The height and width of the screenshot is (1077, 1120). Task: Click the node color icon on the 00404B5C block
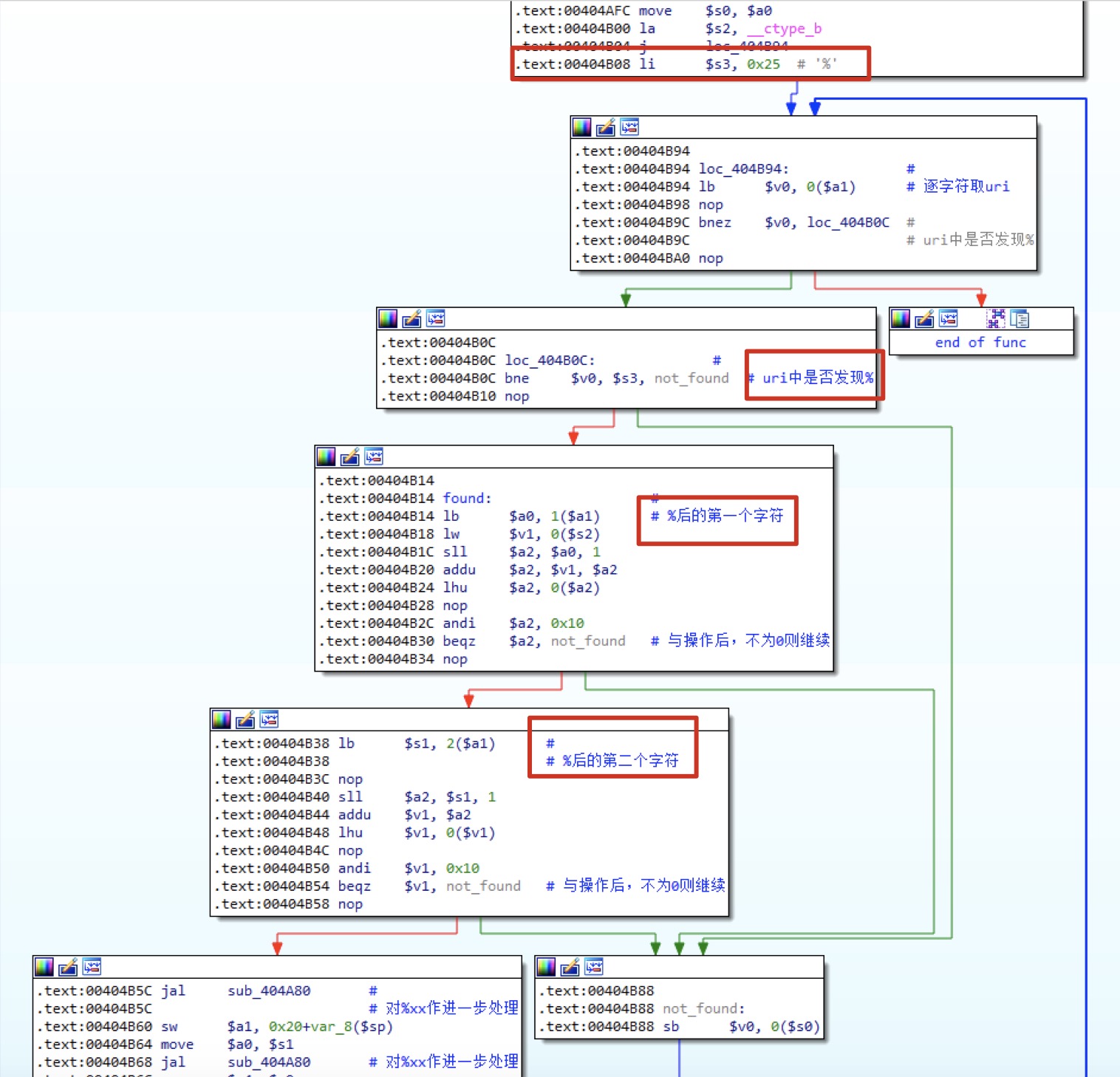pos(44,966)
